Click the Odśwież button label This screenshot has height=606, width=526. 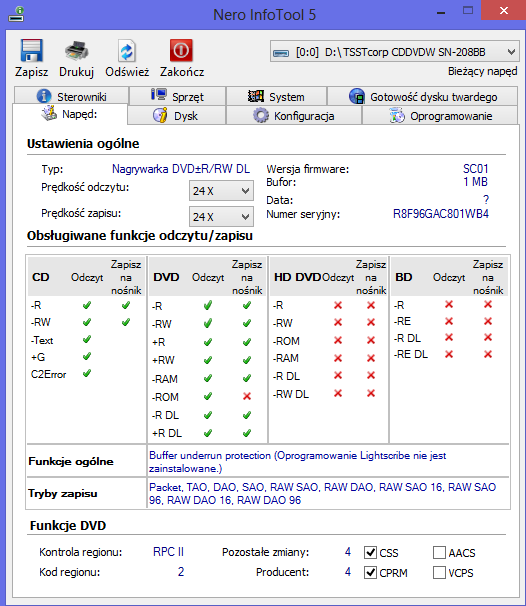click(x=127, y=72)
